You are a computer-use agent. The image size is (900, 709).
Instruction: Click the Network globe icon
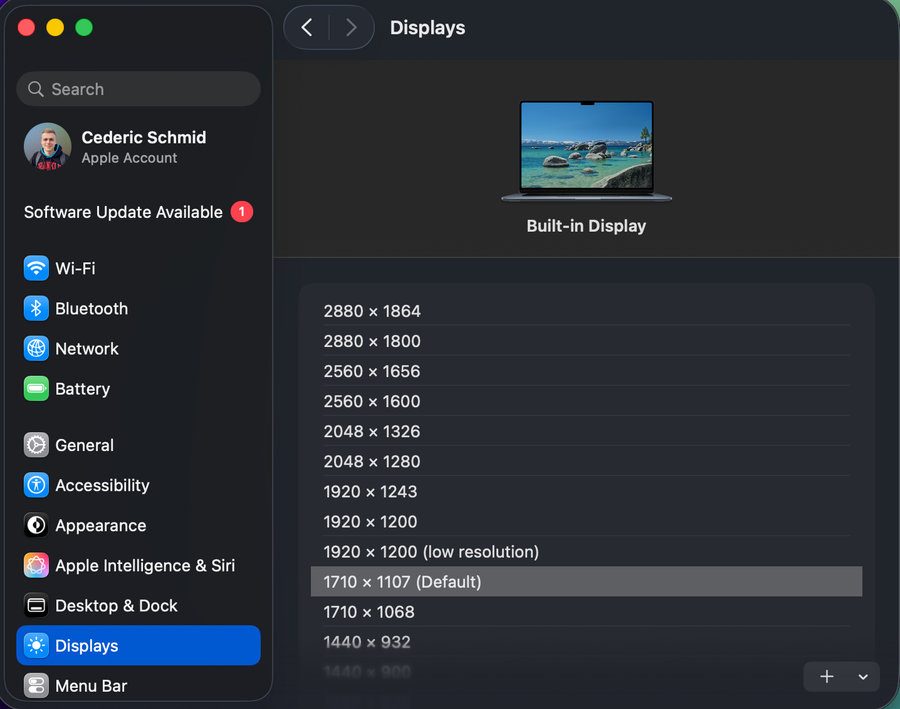[36, 348]
